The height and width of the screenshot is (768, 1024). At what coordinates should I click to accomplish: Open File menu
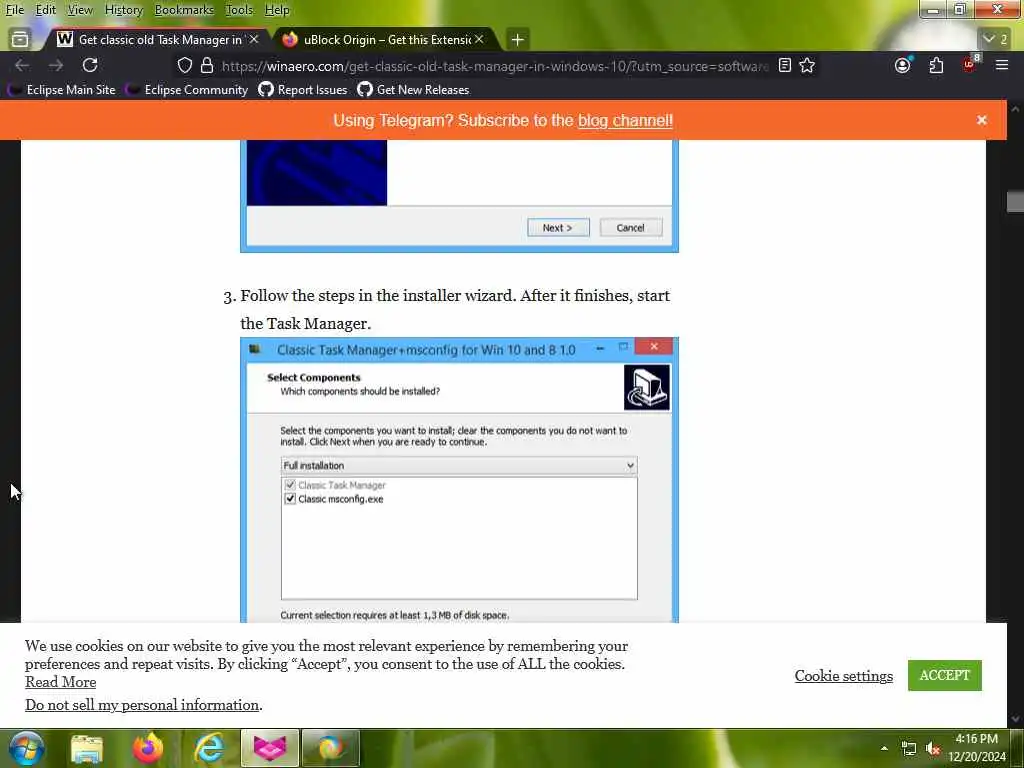(14, 10)
